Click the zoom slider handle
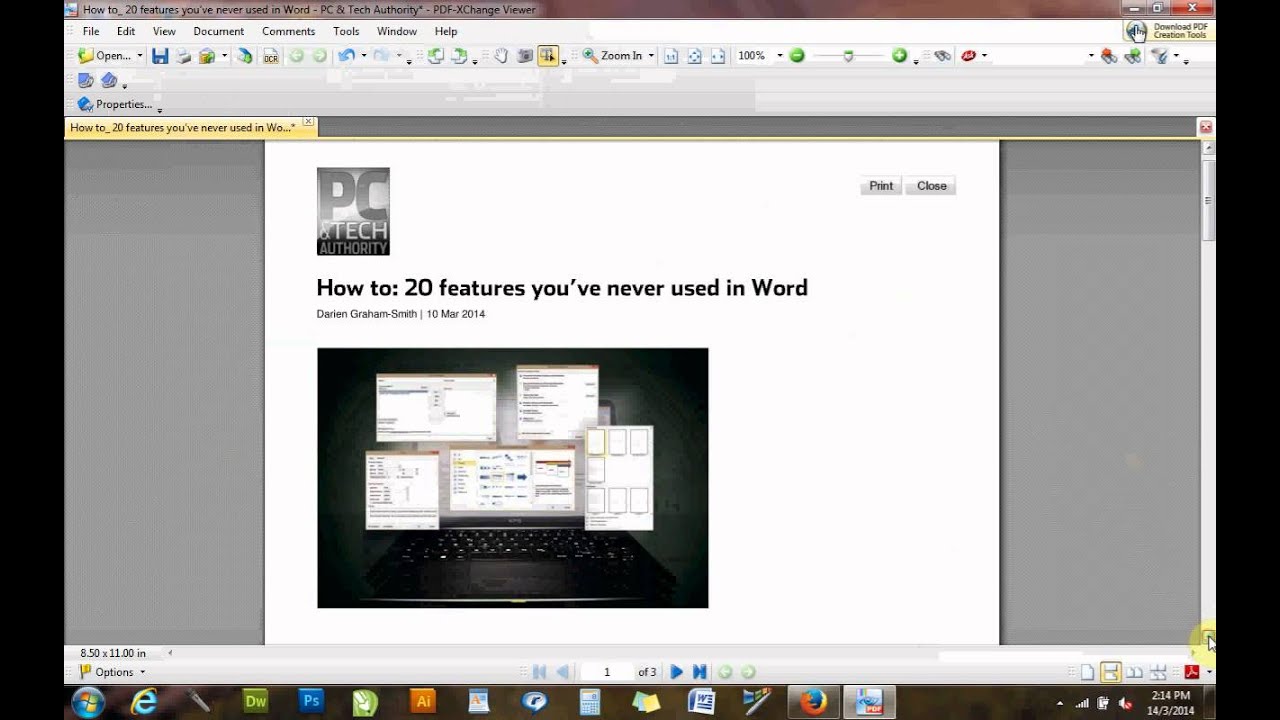 pos(848,57)
